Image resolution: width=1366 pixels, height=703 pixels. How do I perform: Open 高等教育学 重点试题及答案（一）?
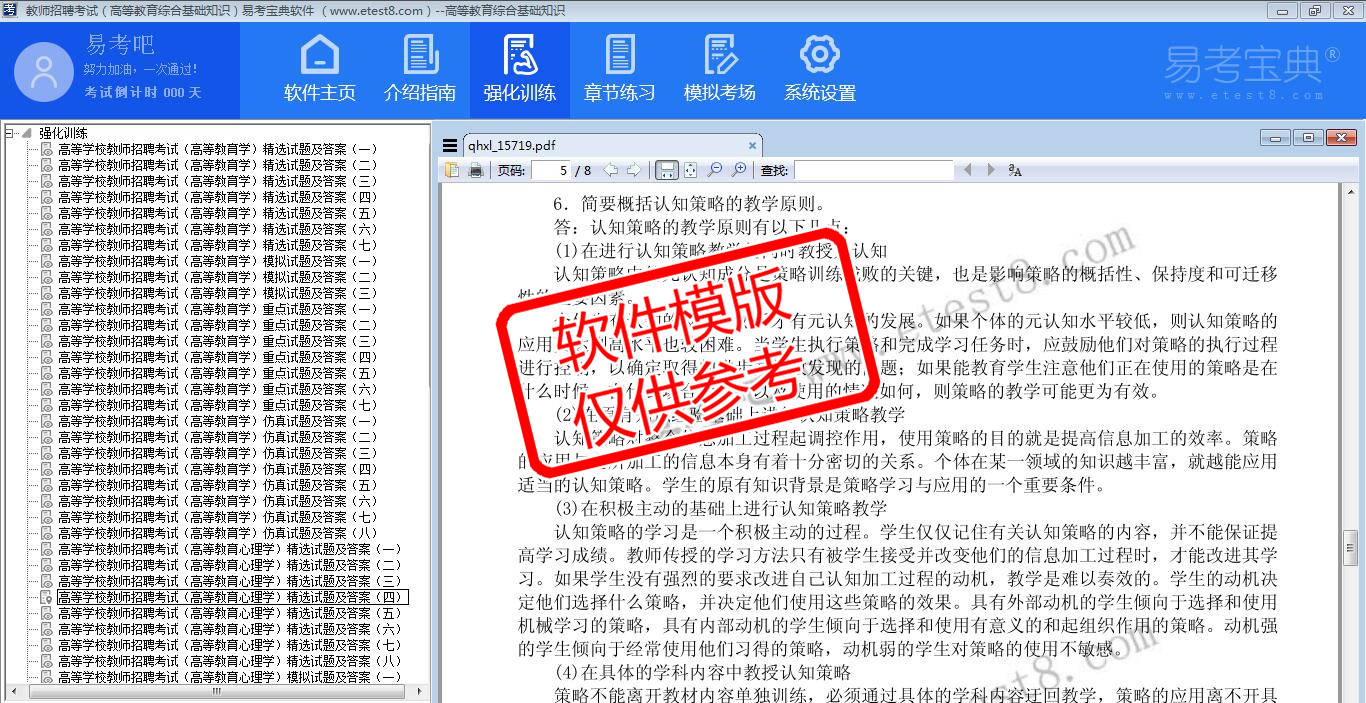[x=218, y=309]
